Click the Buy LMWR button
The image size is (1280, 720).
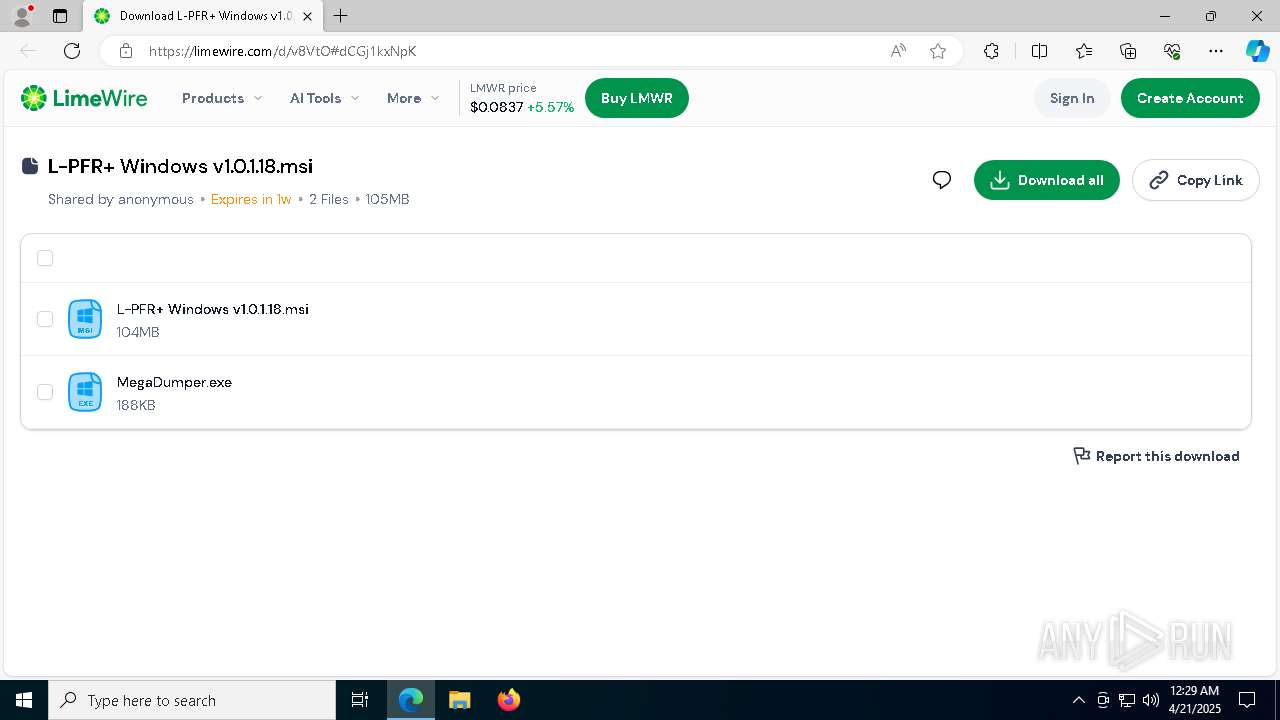pyautogui.click(x=637, y=98)
